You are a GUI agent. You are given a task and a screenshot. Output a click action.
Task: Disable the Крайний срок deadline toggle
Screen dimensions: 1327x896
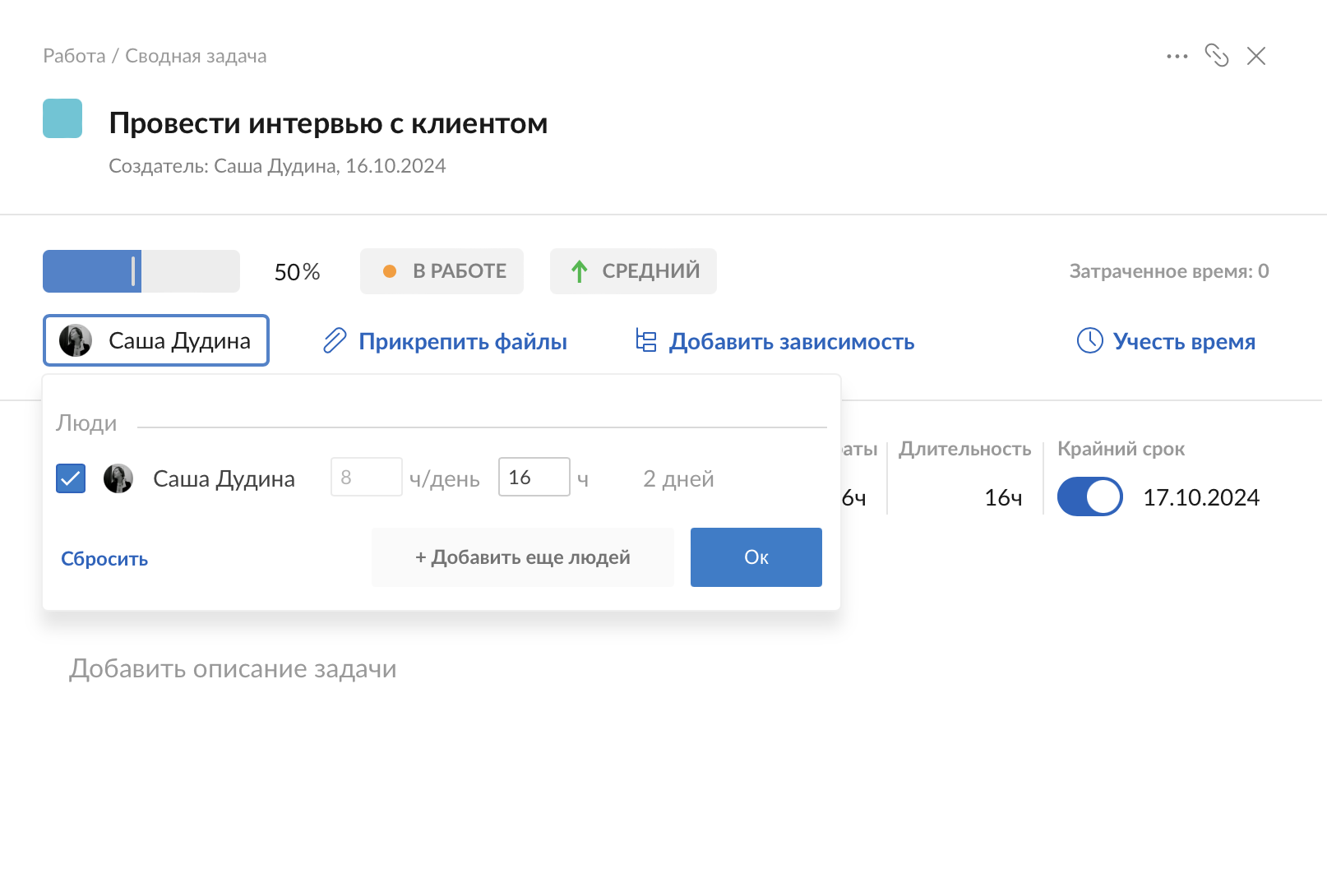1089,496
